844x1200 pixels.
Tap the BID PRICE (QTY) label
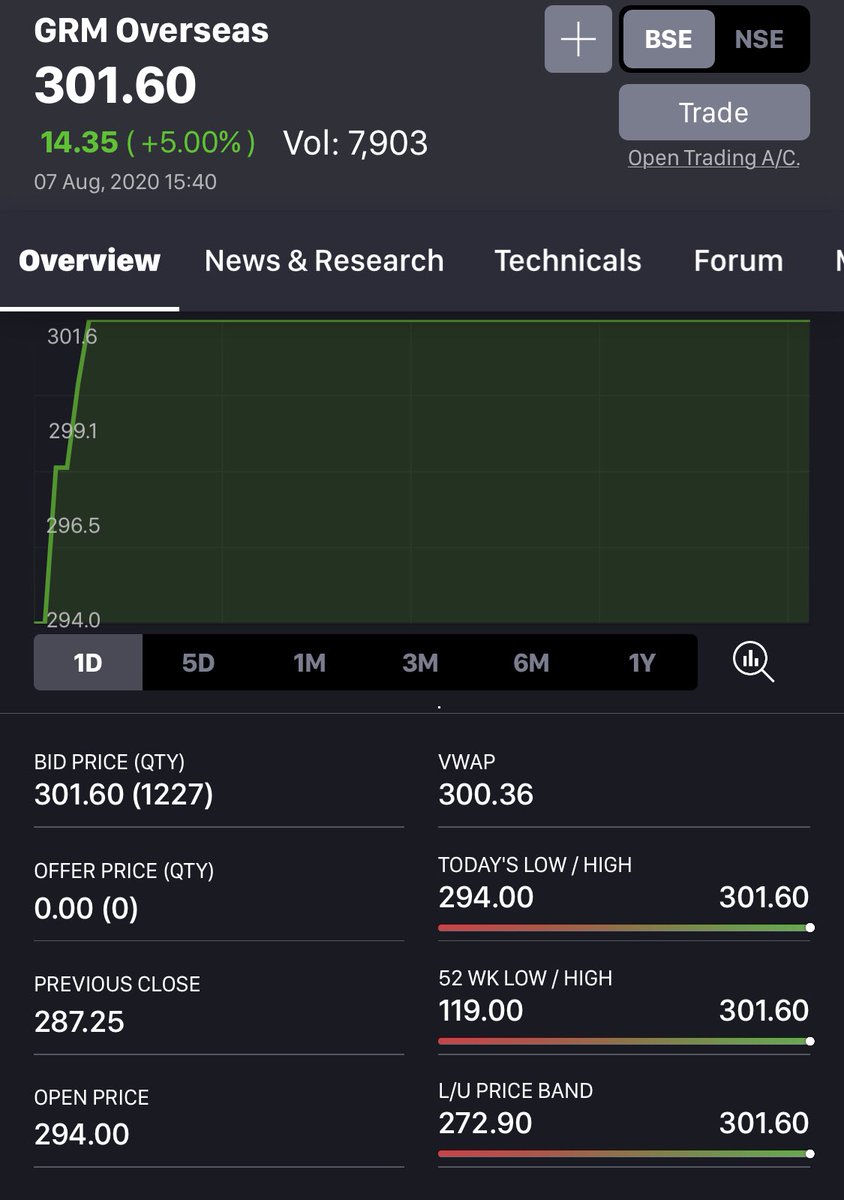click(x=109, y=762)
